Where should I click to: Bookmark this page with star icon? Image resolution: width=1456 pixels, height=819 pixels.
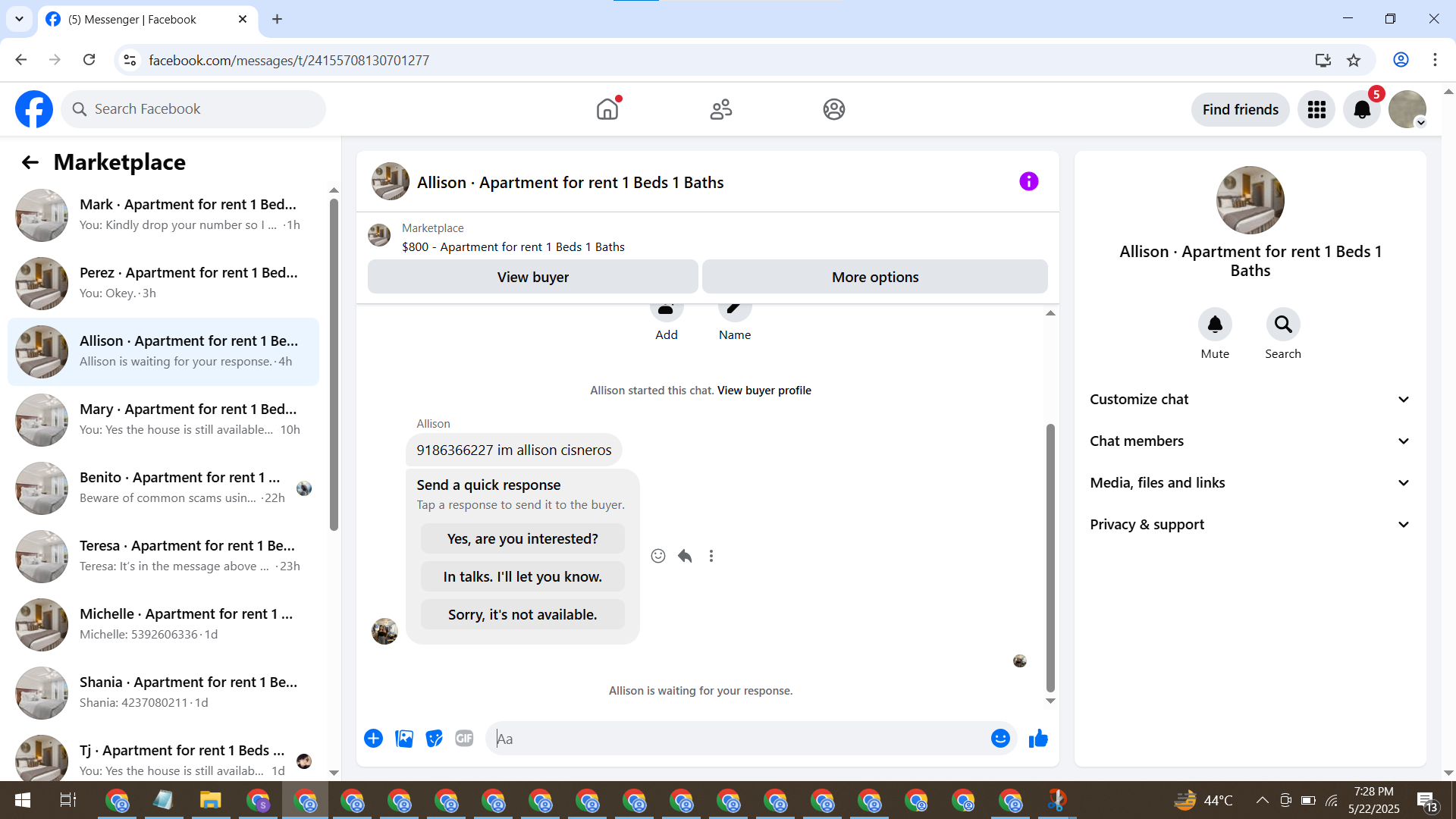click(x=1354, y=60)
